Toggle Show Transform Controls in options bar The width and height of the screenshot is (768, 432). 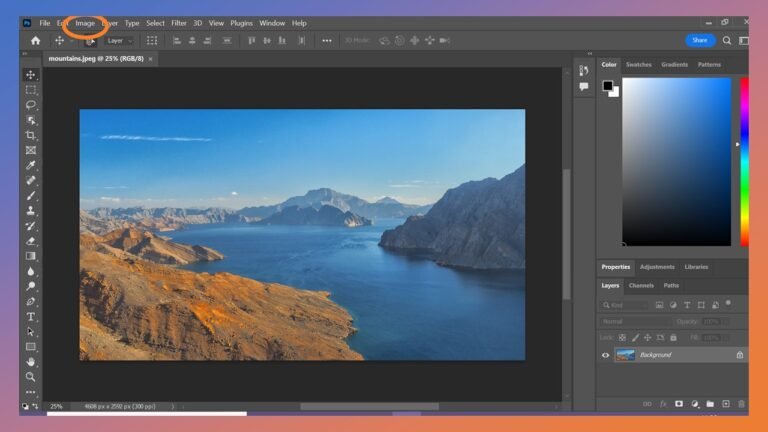click(x=152, y=41)
